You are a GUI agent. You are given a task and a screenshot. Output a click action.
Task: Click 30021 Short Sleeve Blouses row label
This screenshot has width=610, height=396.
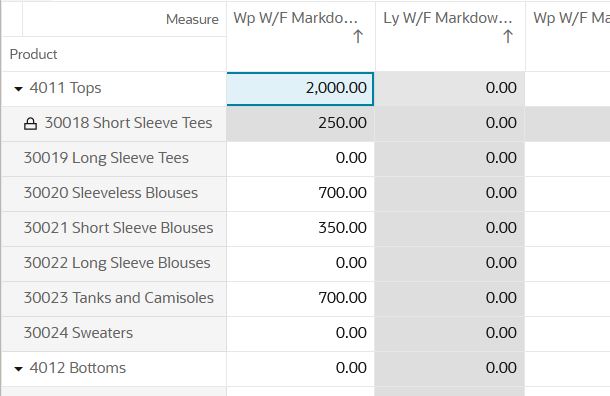[118, 228]
